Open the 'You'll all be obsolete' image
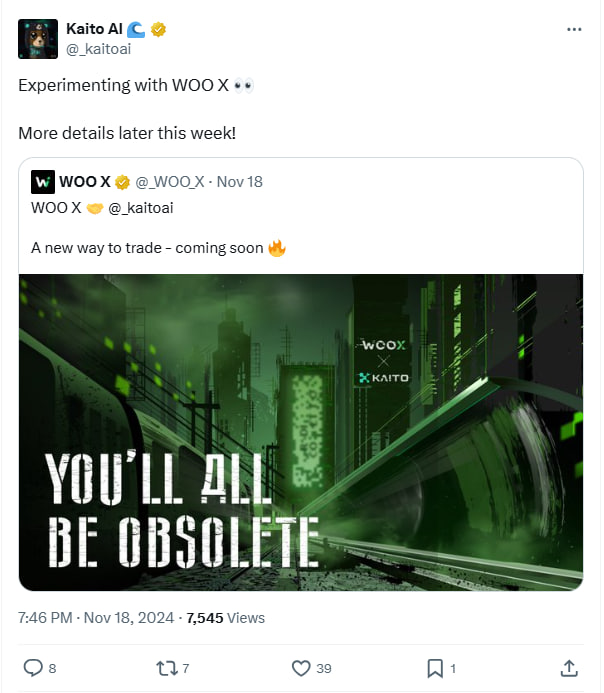Screen dimensions: 604x693 [x=301, y=432]
